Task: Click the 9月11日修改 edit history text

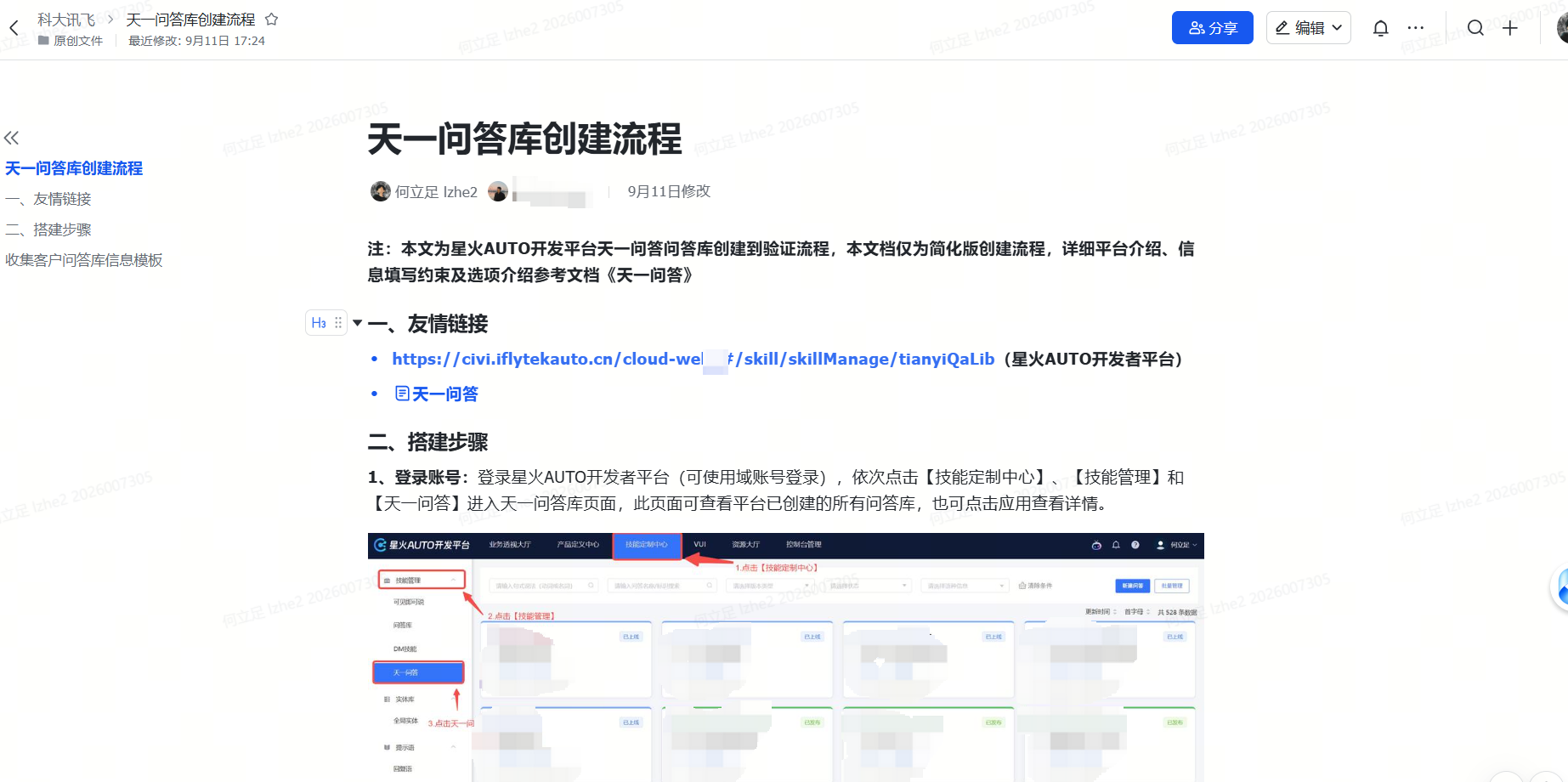Action: tap(669, 191)
